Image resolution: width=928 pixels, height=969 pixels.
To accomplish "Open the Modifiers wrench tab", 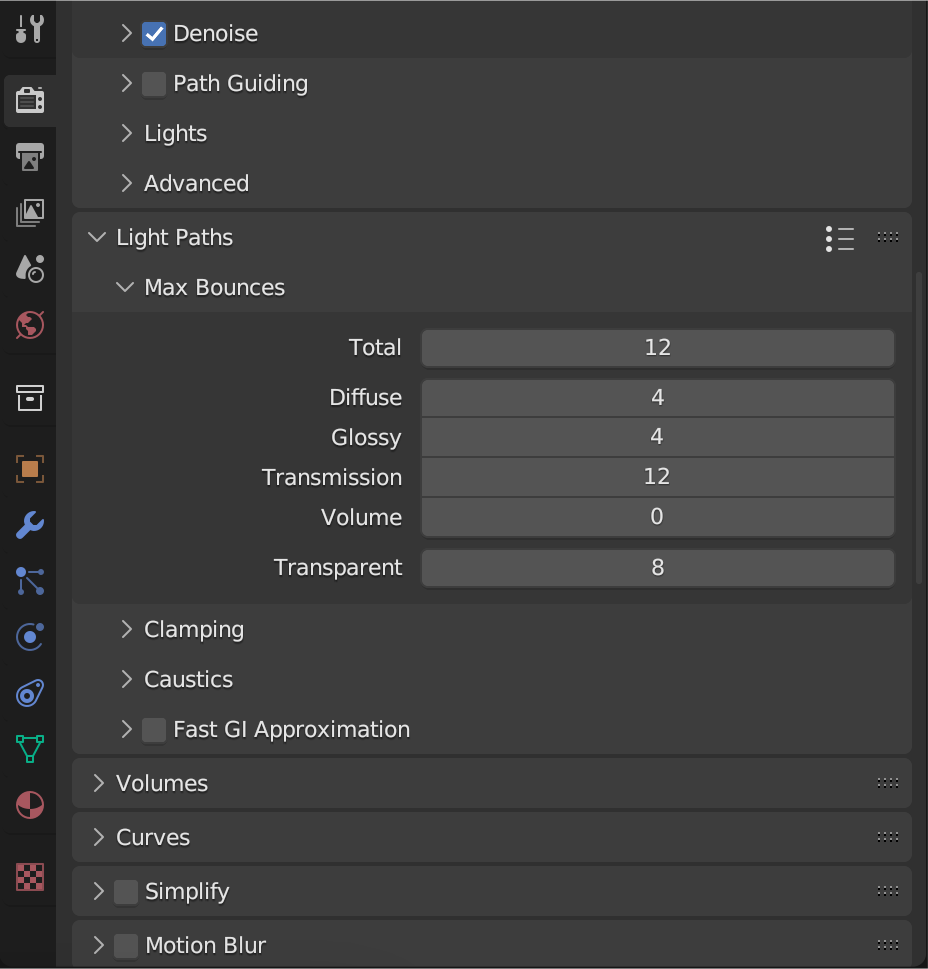I will click(x=29, y=525).
